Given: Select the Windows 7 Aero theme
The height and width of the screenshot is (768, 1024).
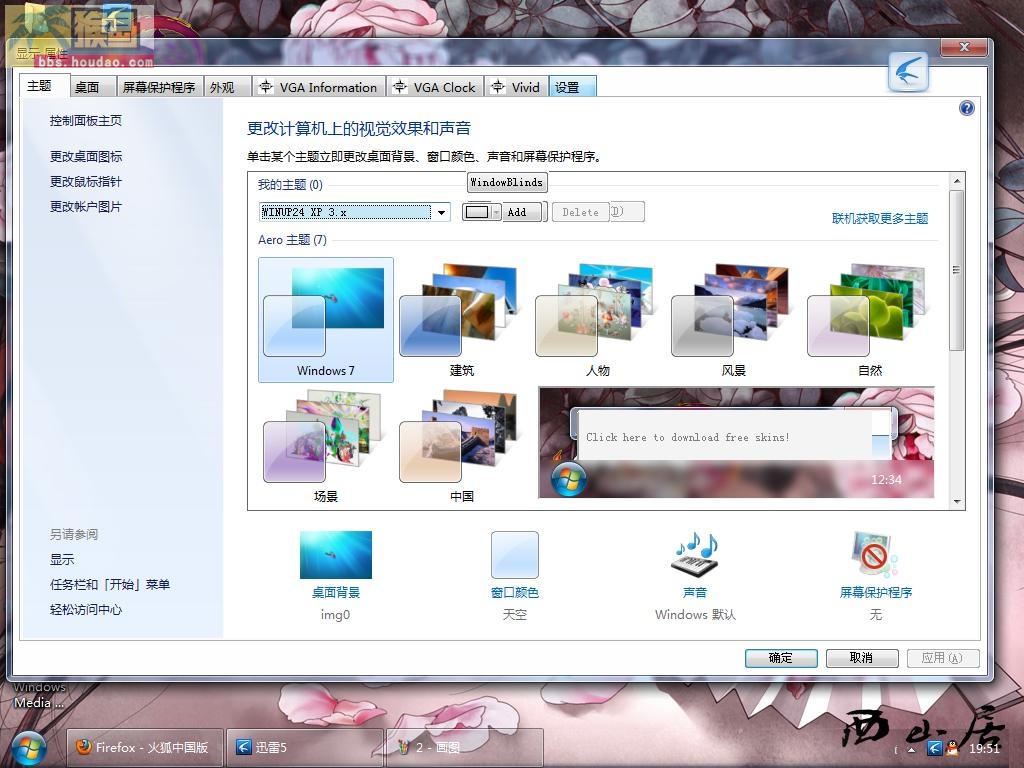Looking at the screenshot, I should click(326, 320).
